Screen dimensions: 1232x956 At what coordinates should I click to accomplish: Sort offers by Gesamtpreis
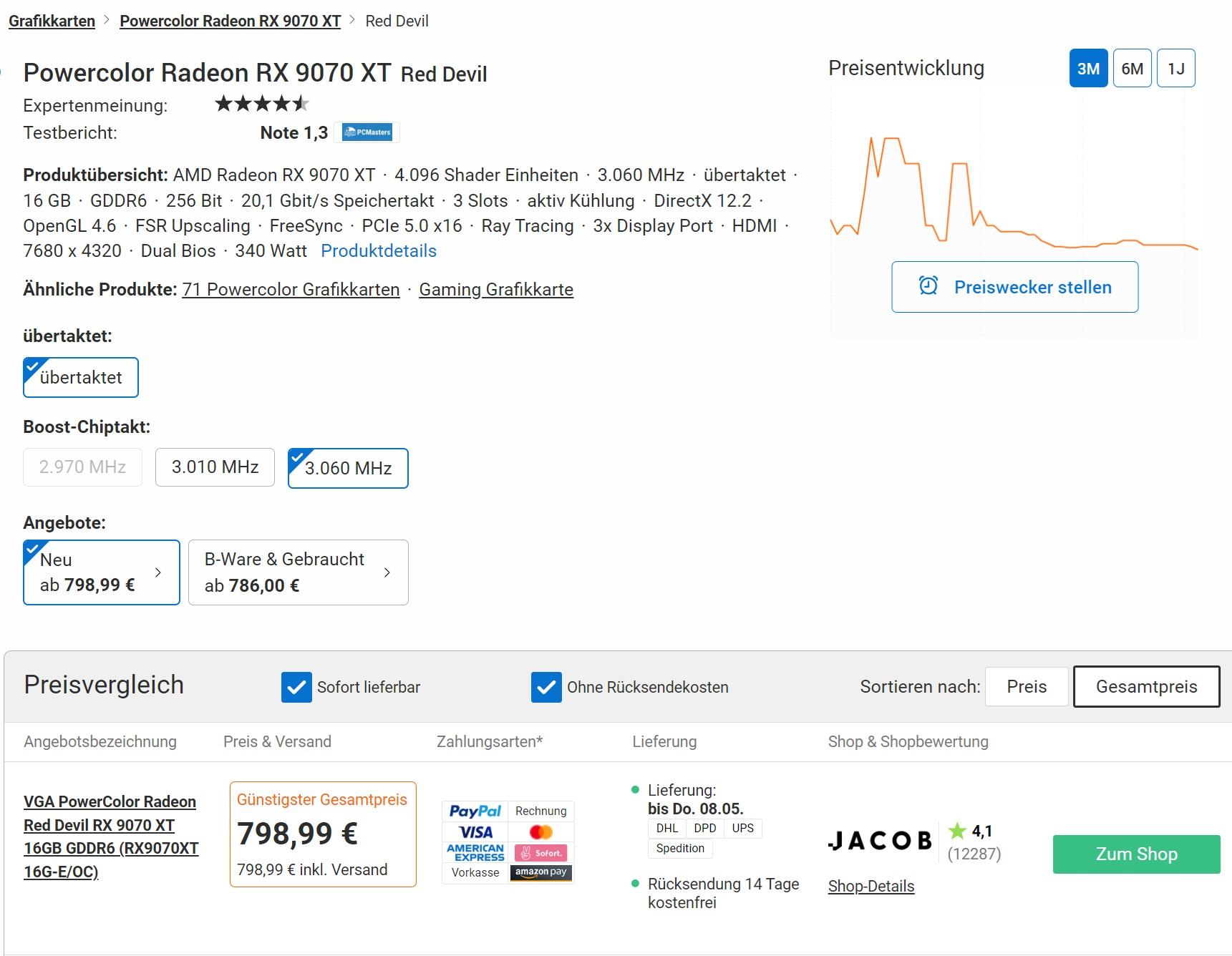pos(1147,687)
